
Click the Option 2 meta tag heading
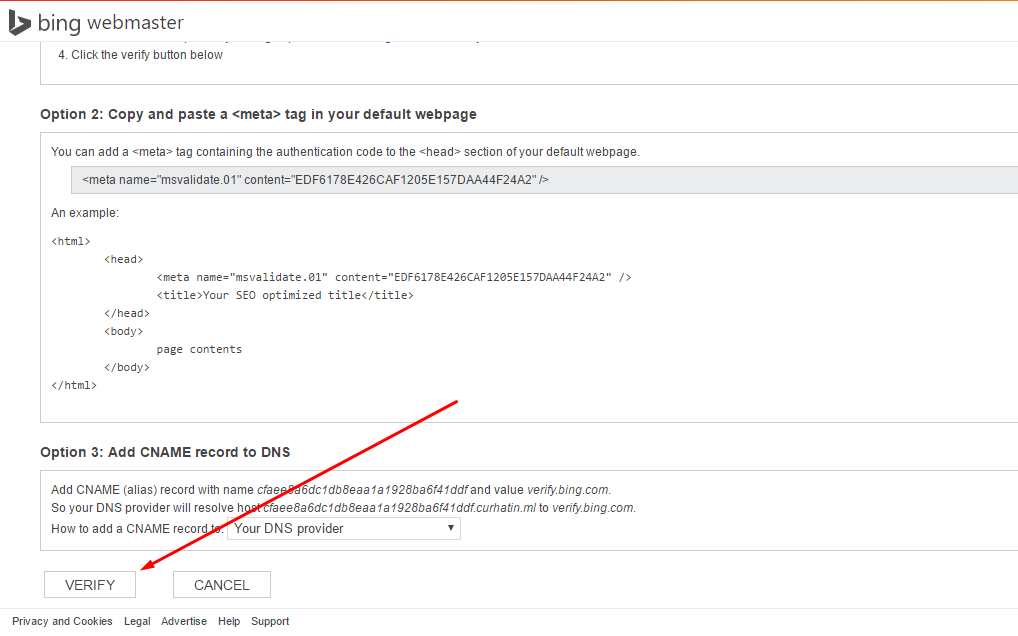258,114
